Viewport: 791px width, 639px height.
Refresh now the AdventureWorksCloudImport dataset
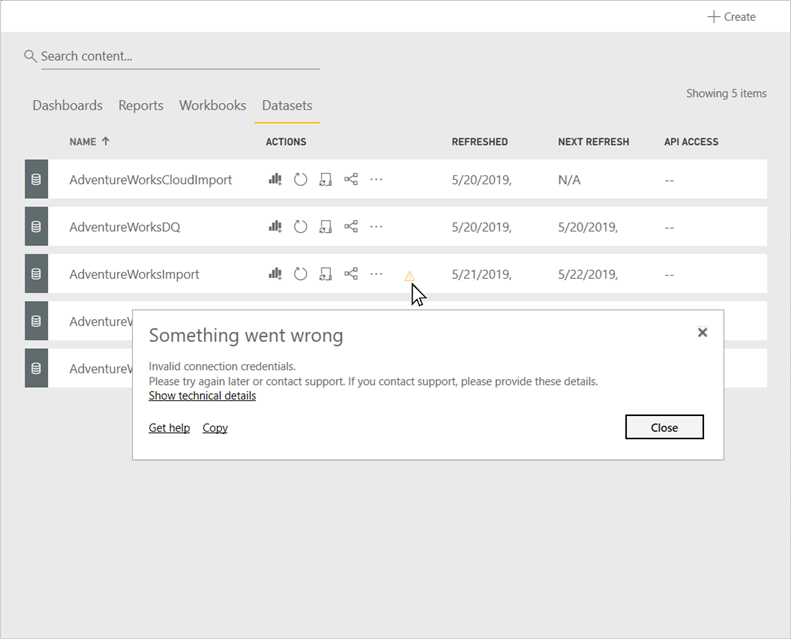(x=301, y=180)
